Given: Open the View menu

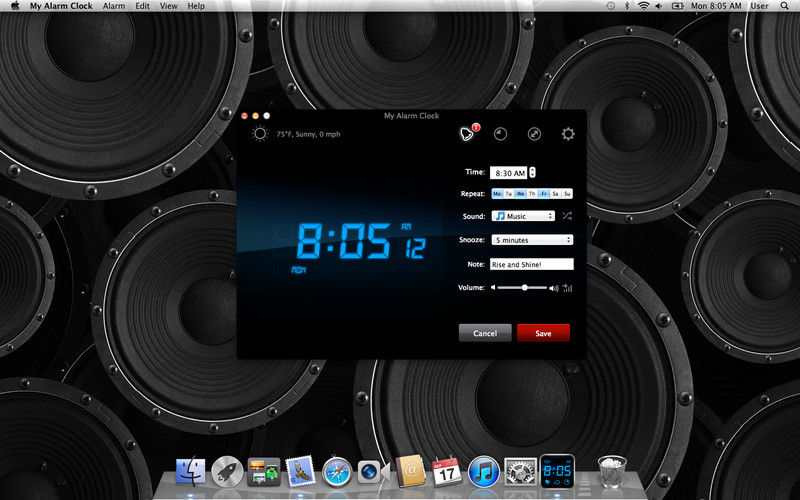Looking at the screenshot, I should click(168, 6).
